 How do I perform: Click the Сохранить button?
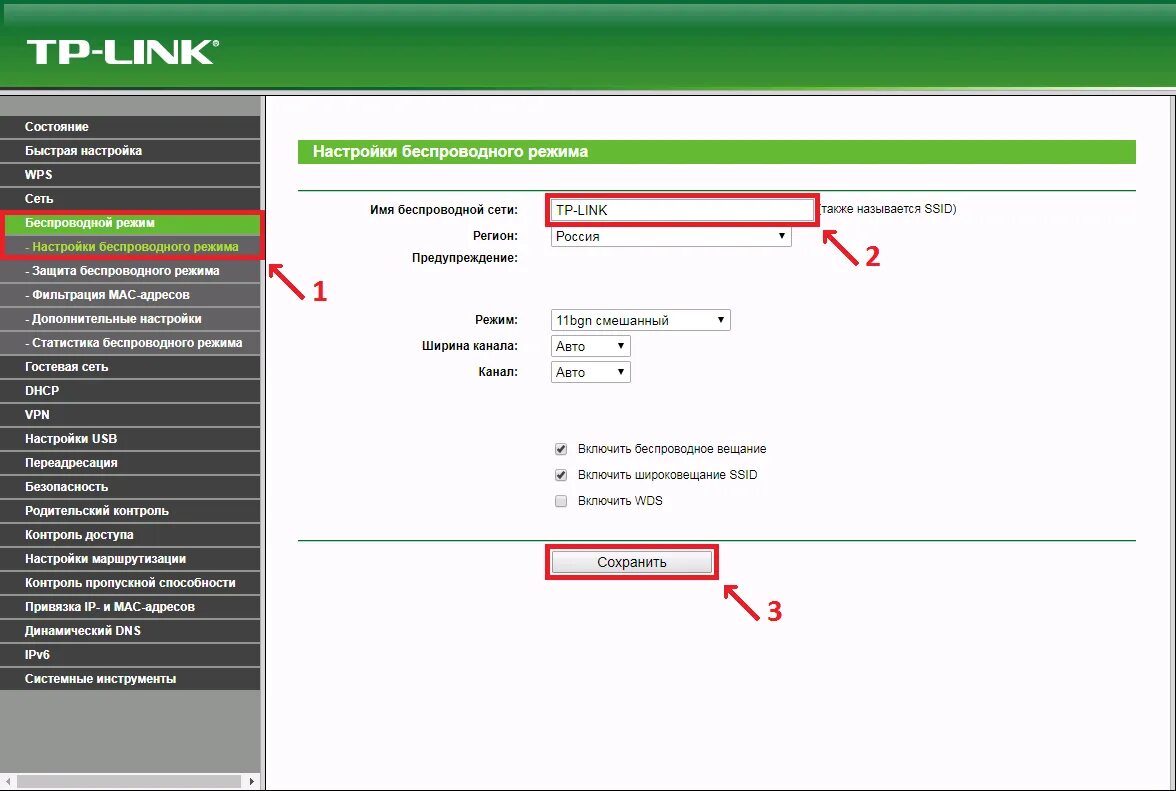pyautogui.click(x=632, y=562)
